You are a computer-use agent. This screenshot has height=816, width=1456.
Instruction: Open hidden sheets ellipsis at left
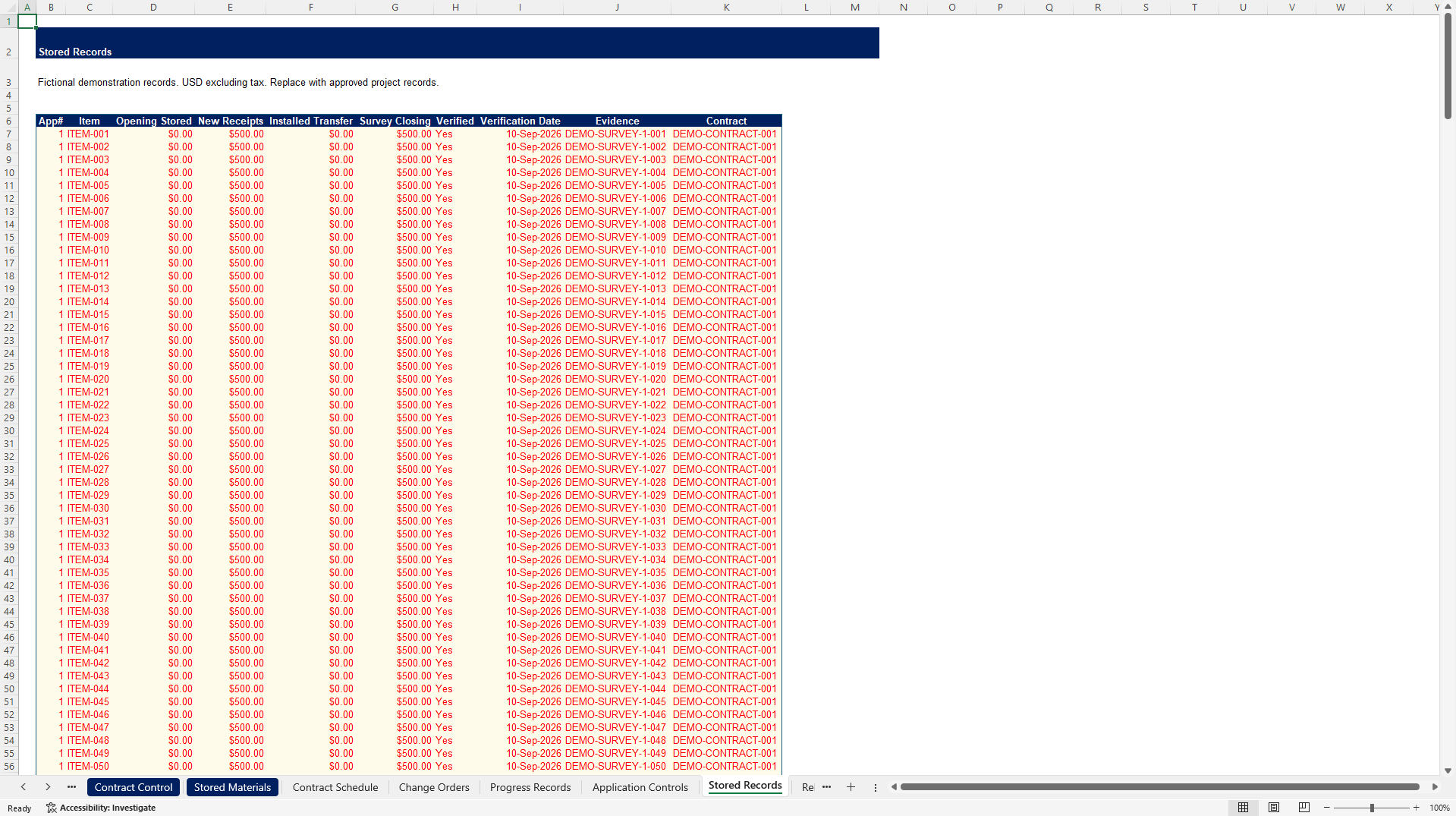point(71,787)
